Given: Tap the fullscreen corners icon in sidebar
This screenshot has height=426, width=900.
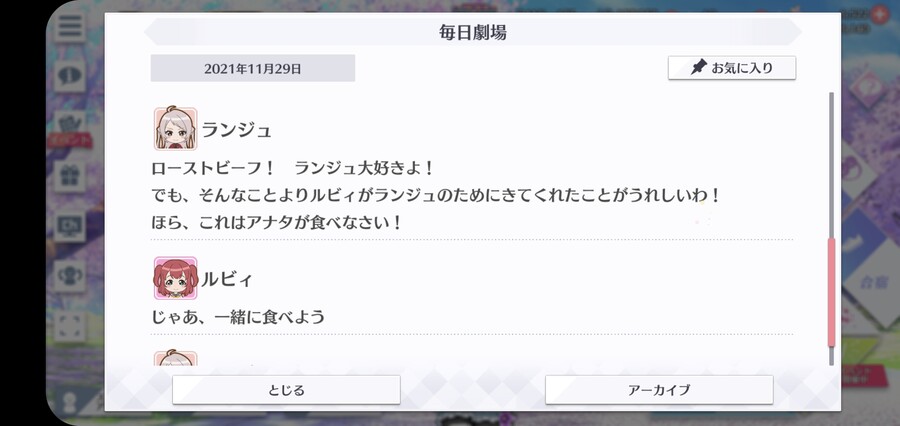Looking at the screenshot, I should [70, 326].
